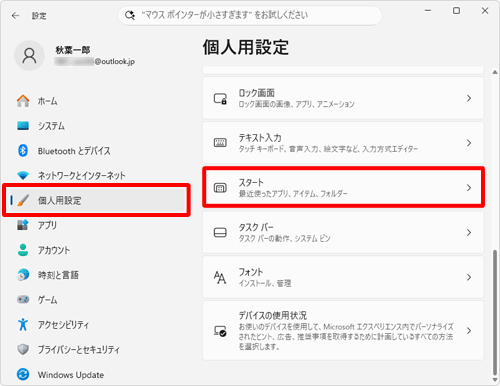Screen dimensions: 500x386
Task: Open タスク バー via its chevron
Action: [469, 232]
